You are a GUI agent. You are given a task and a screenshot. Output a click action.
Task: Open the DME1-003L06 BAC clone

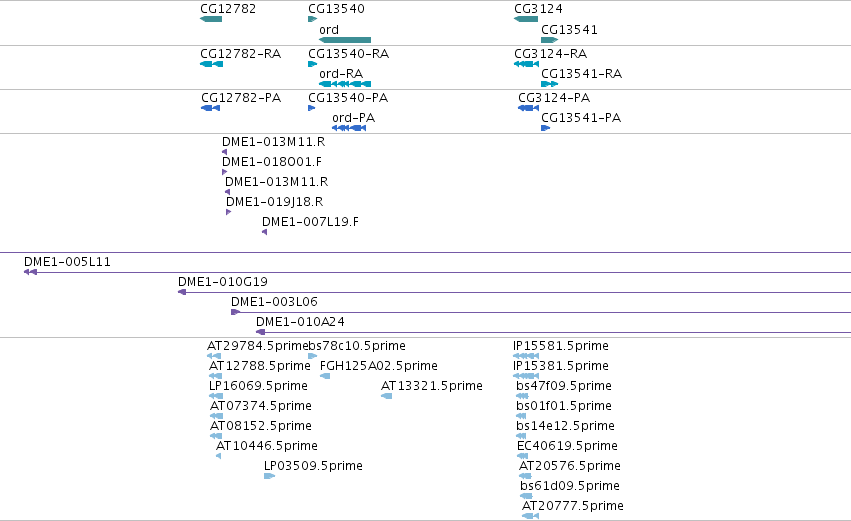(x=541, y=312)
